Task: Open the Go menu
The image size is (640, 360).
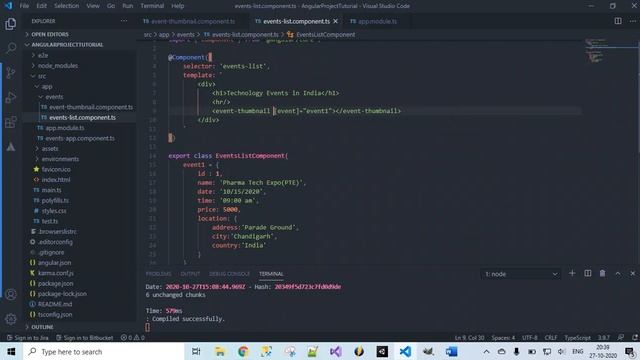Action: [111, 6]
